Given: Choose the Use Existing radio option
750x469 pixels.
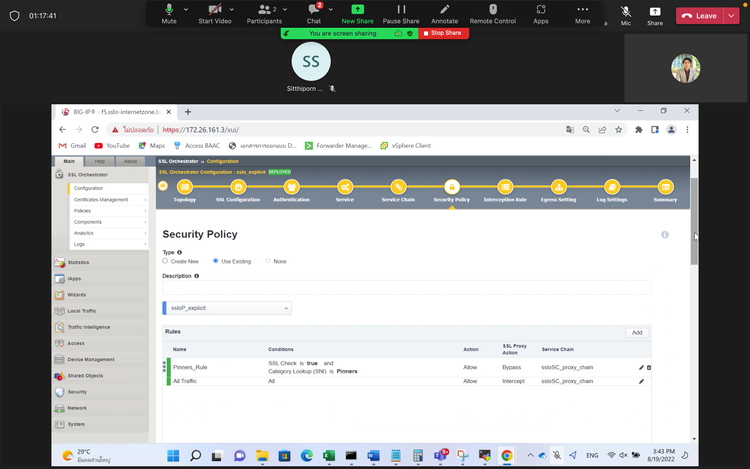Looking at the screenshot, I should (216, 261).
